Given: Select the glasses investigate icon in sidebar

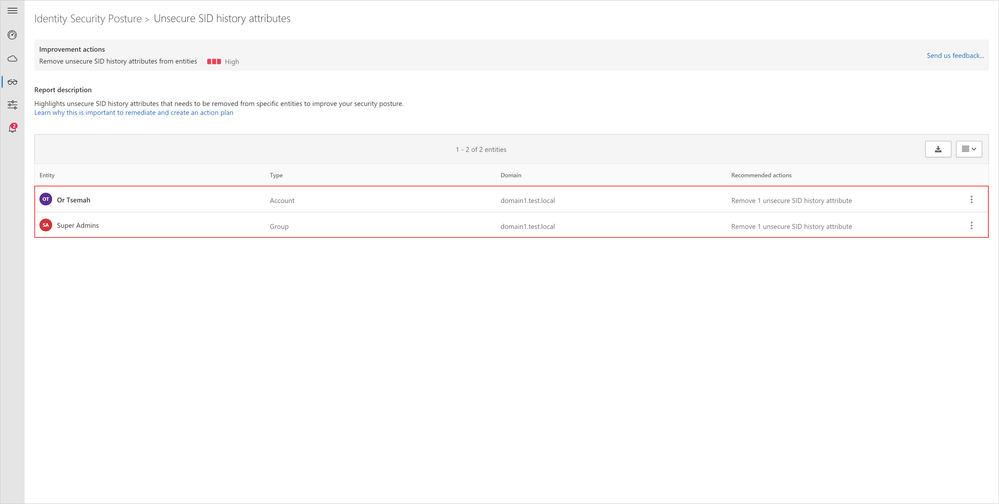Looking at the screenshot, I should [12, 82].
